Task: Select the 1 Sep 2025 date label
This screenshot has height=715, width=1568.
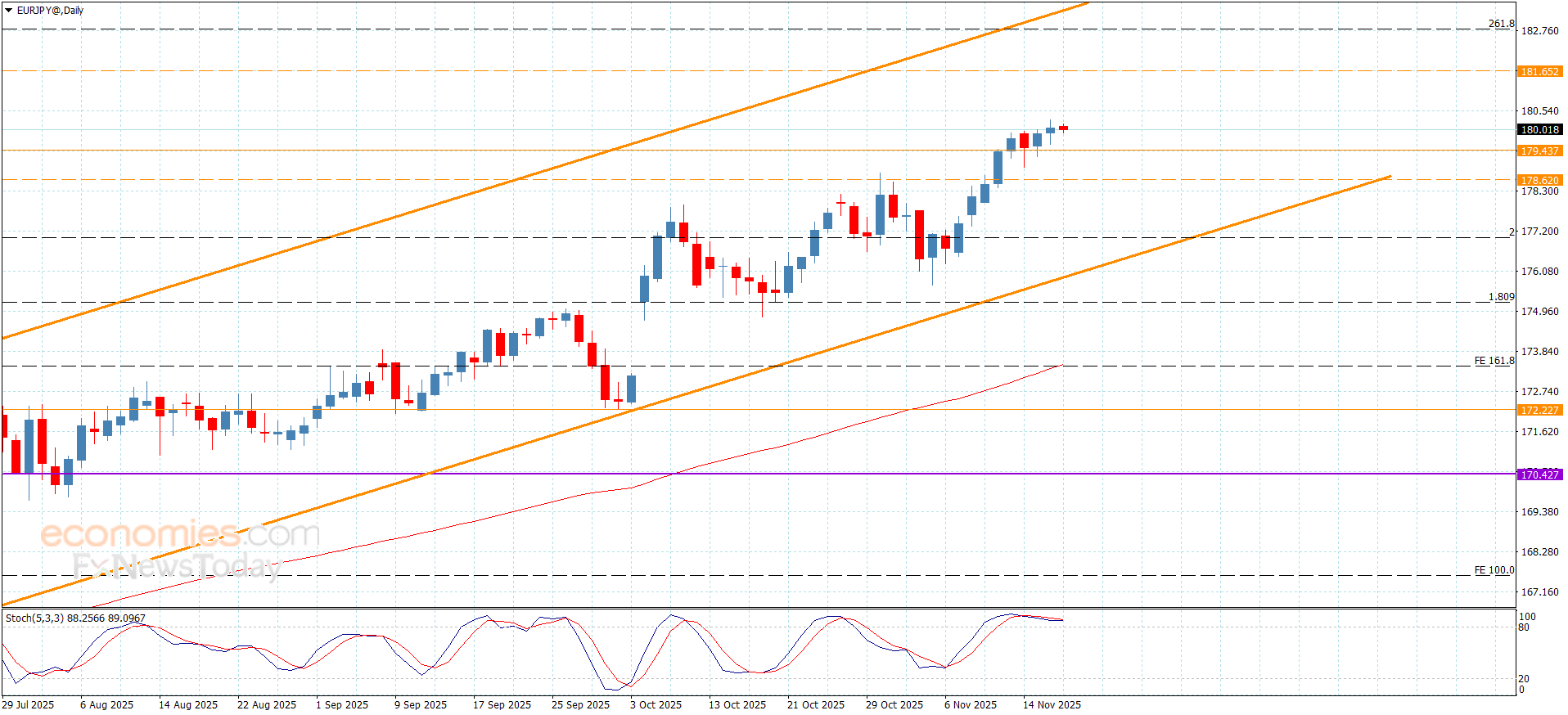Action: coord(342,705)
